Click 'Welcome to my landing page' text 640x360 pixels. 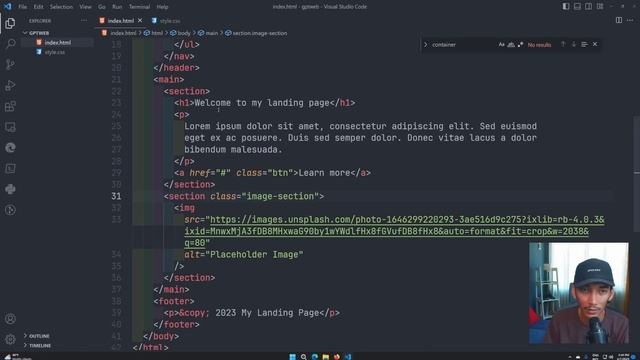coord(262,103)
